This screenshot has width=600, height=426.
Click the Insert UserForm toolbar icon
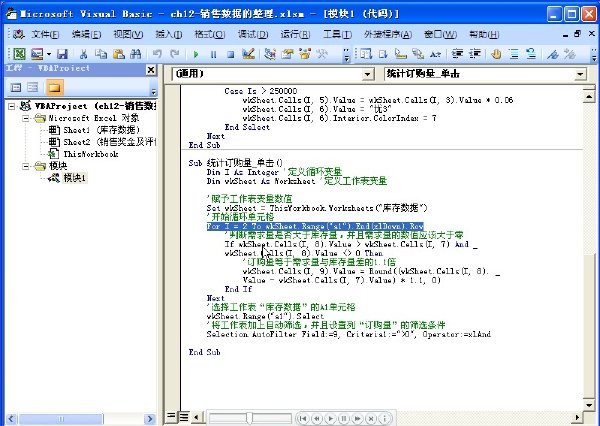point(37,54)
